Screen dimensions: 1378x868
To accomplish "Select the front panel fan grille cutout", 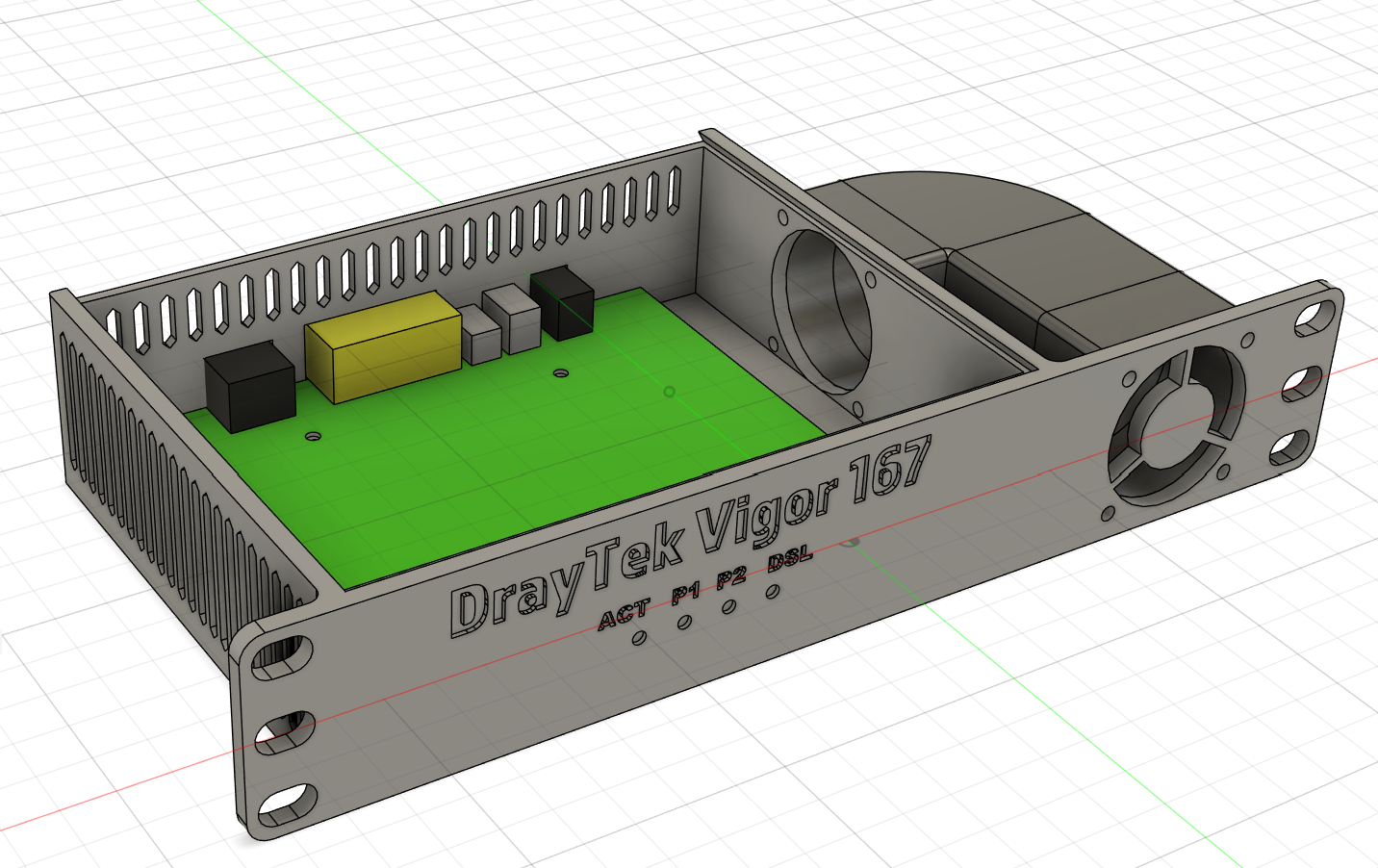I will (x=1176, y=426).
